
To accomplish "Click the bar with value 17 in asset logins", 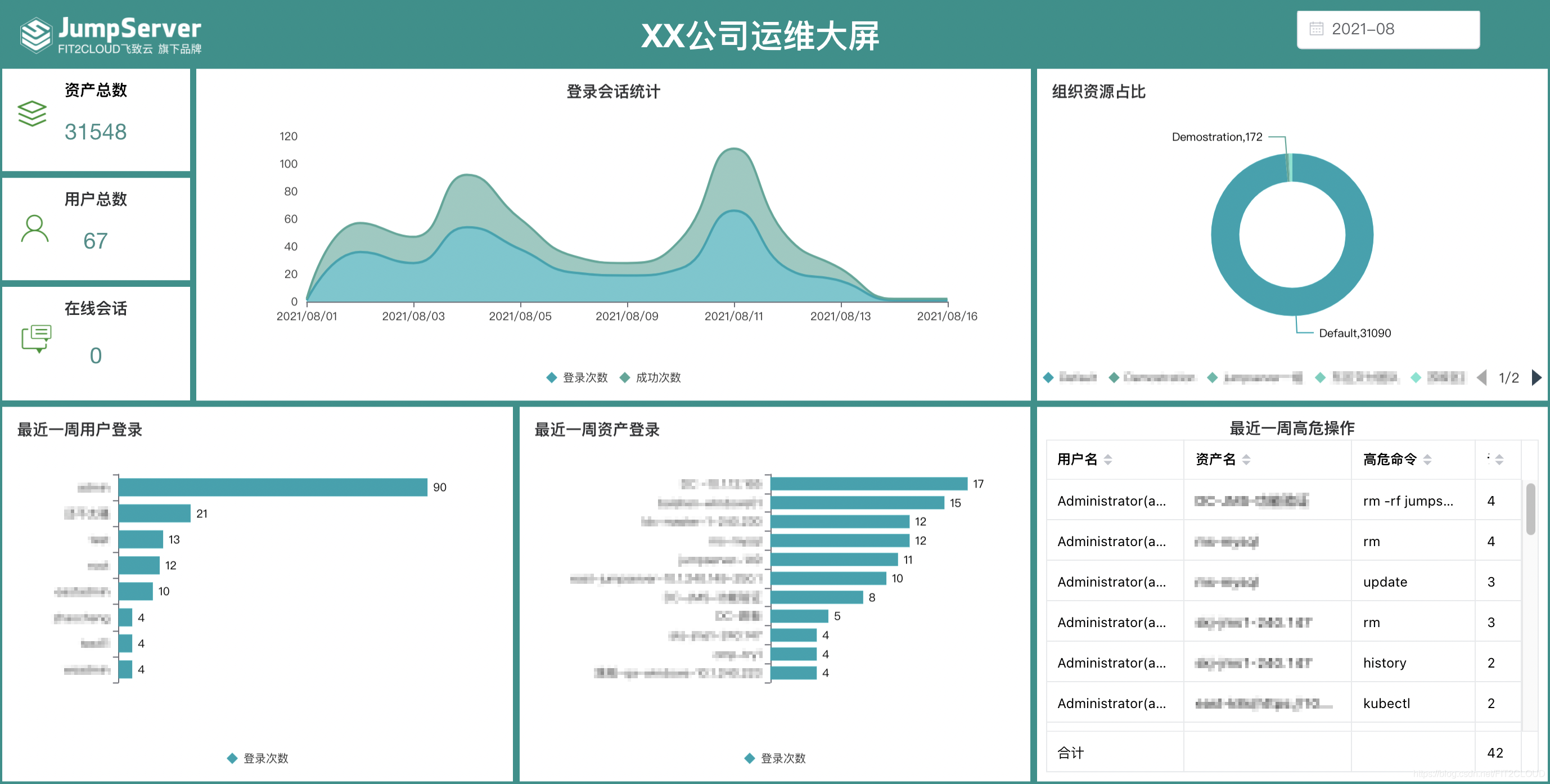I will point(869,484).
